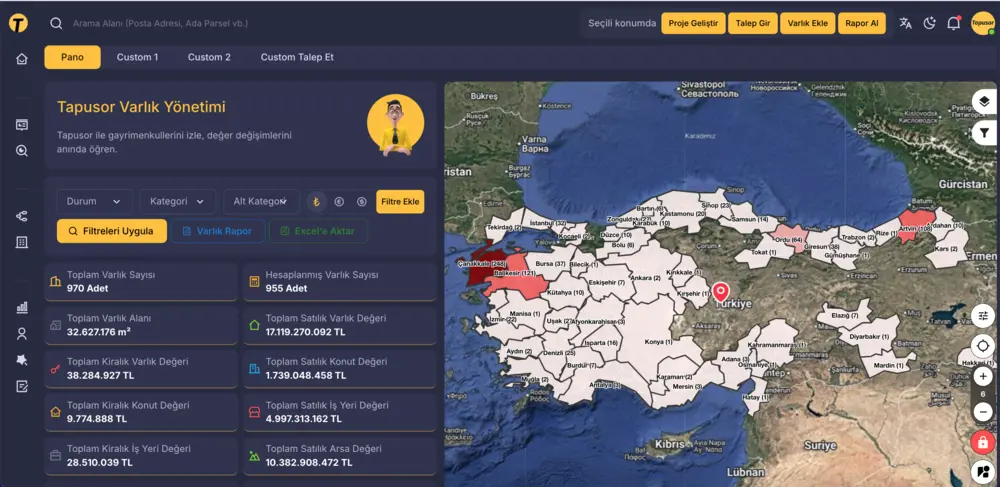Switch to the Custom 1 tab
This screenshot has width=1000, height=487.
(137, 57)
